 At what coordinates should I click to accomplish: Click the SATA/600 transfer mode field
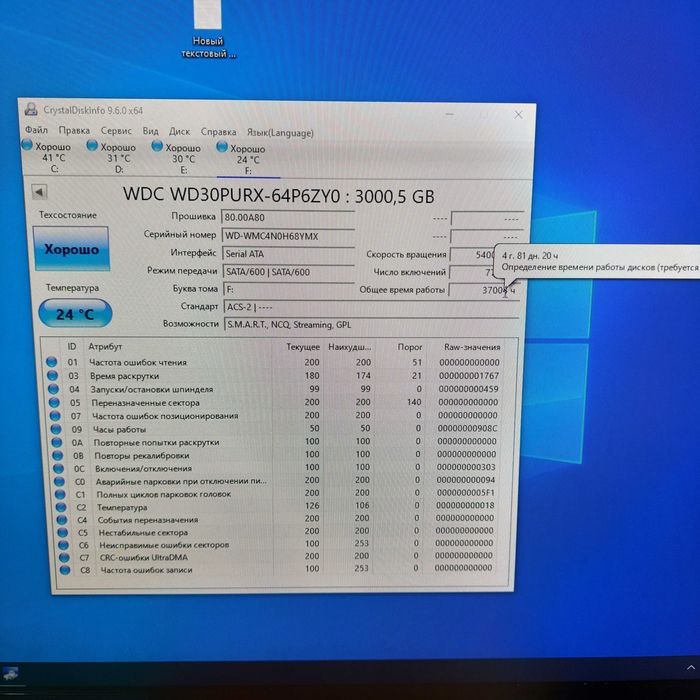coord(289,271)
